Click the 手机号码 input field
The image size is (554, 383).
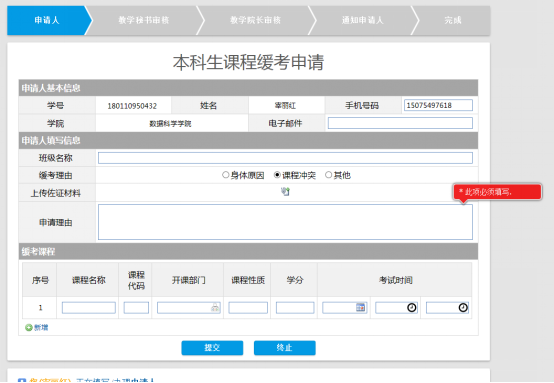click(x=438, y=105)
